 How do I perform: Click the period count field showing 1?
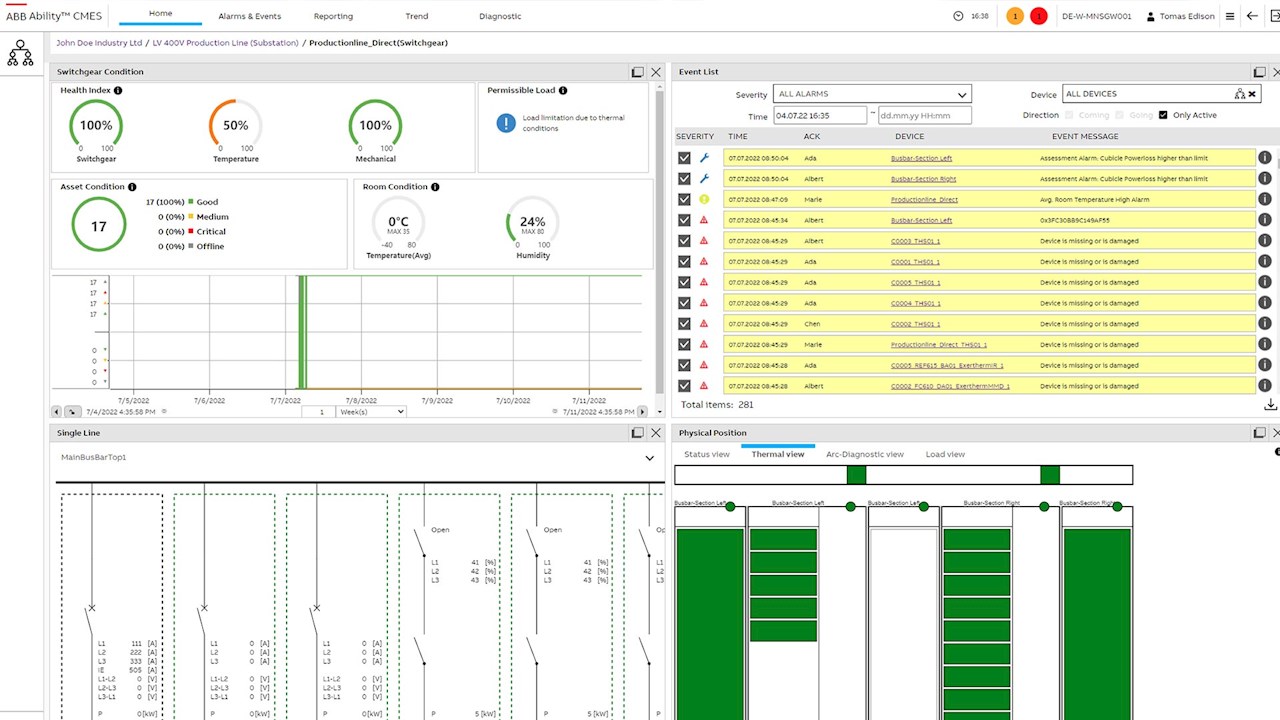[319, 411]
